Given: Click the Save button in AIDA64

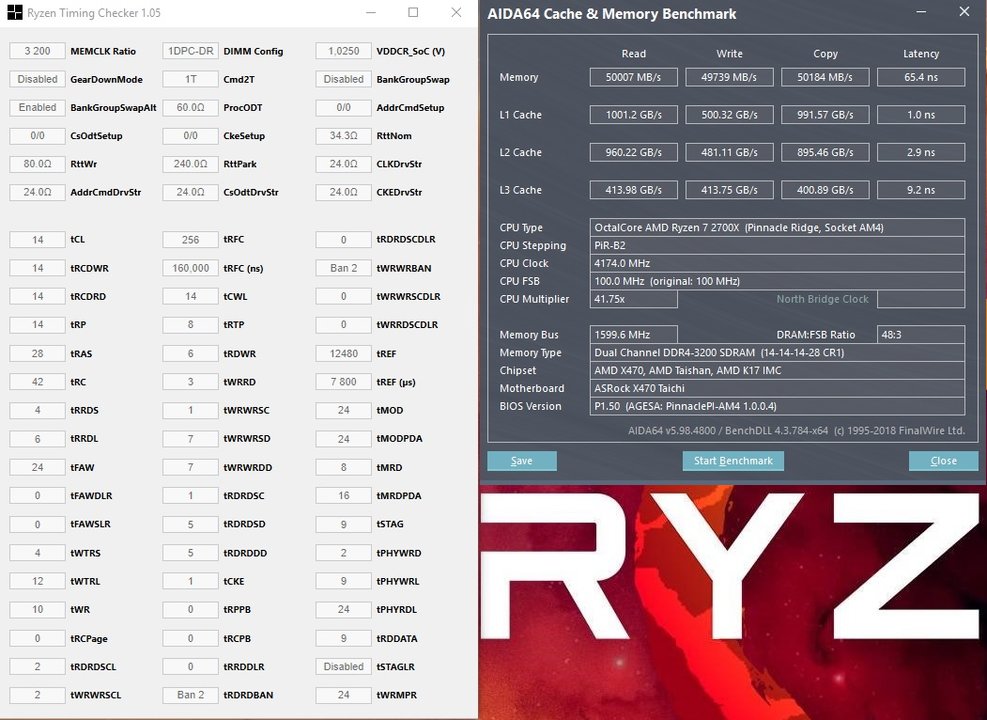Looking at the screenshot, I should coord(522,461).
